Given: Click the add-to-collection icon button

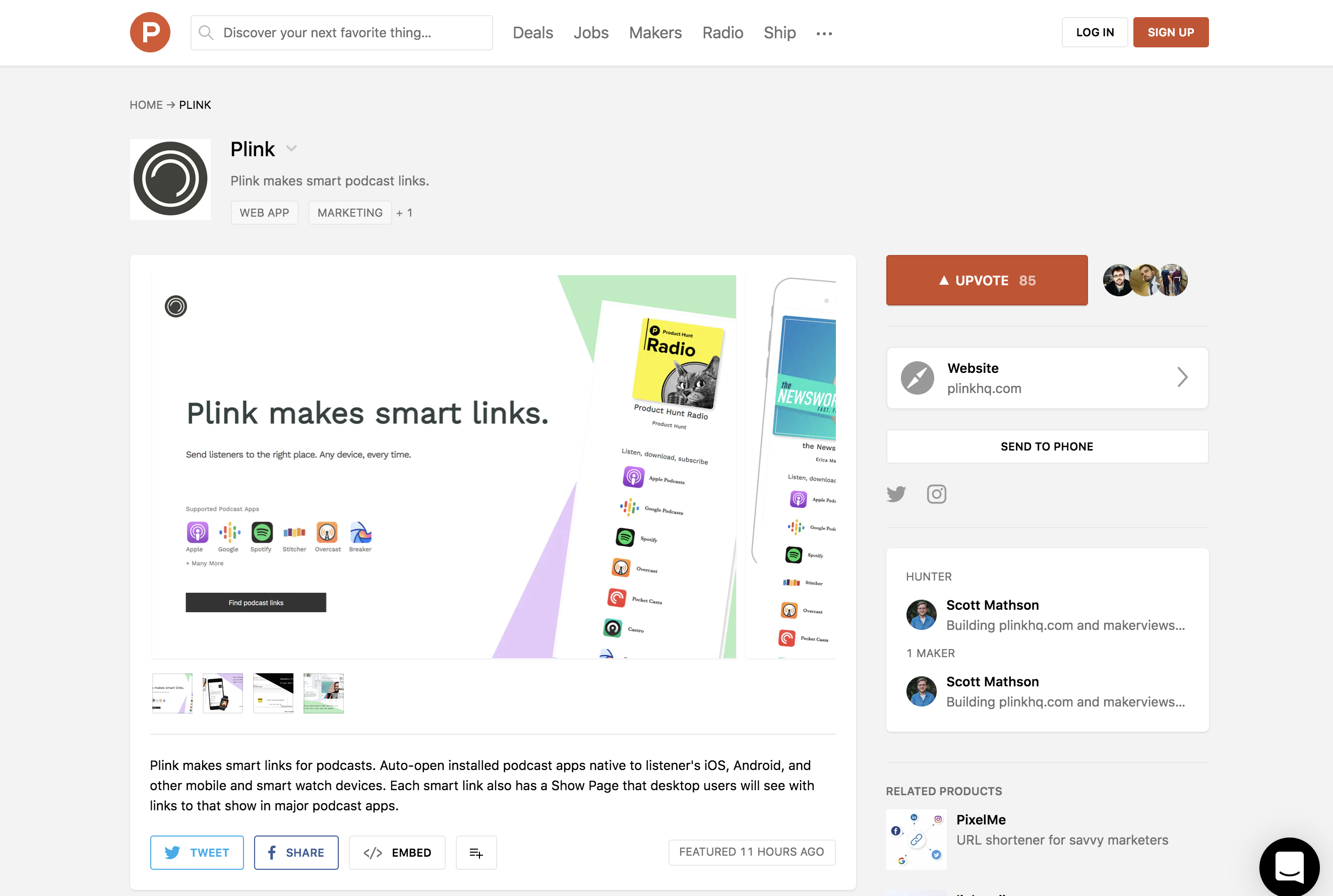Looking at the screenshot, I should click(476, 853).
